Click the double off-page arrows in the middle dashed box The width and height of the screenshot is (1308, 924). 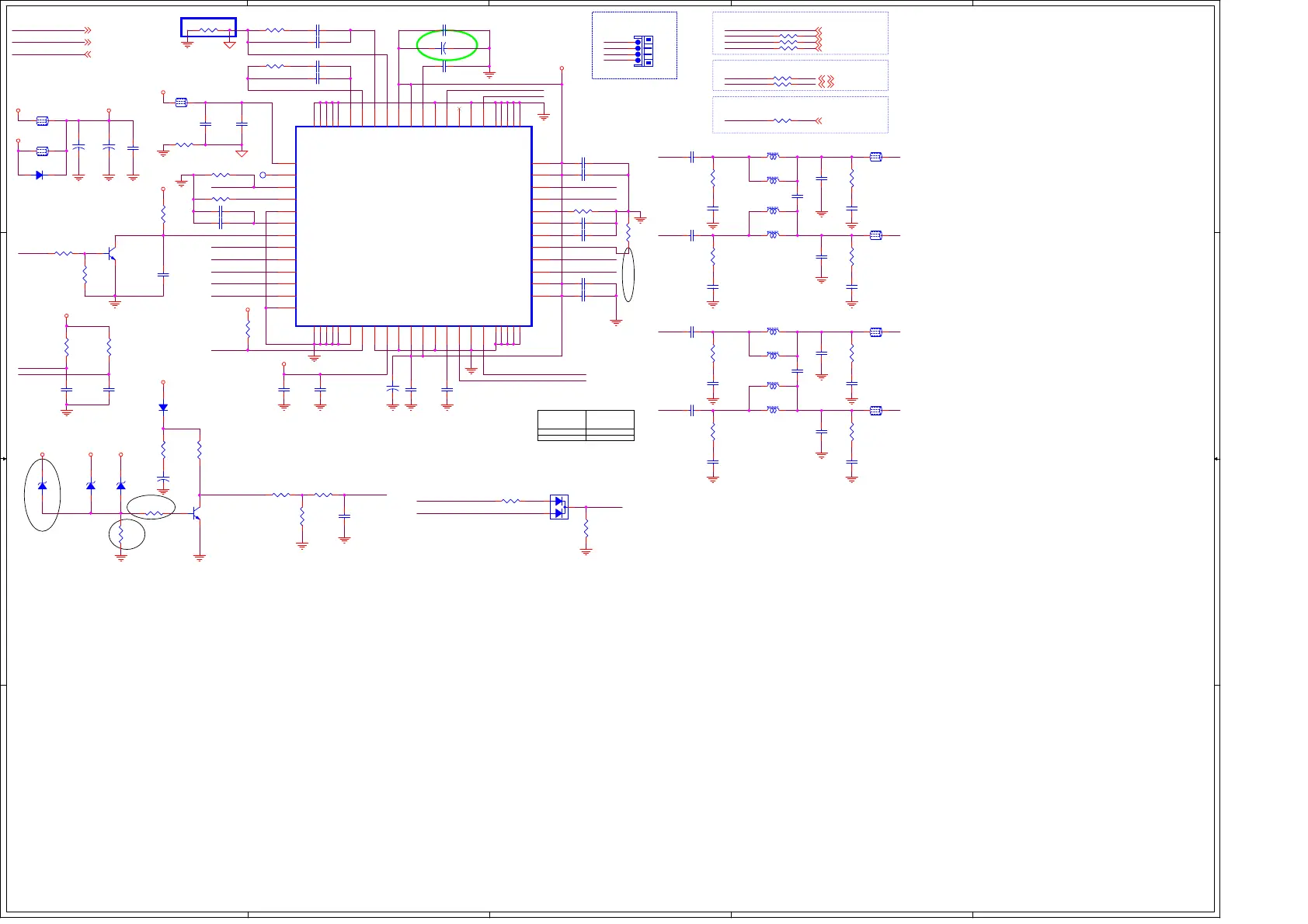[826, 81]
